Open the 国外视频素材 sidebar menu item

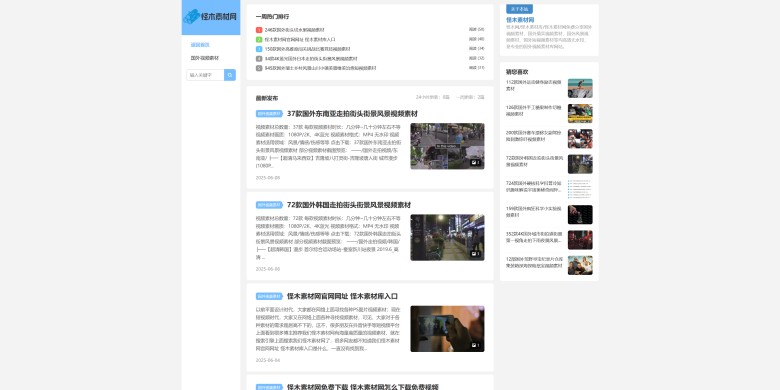pos(204,58)
